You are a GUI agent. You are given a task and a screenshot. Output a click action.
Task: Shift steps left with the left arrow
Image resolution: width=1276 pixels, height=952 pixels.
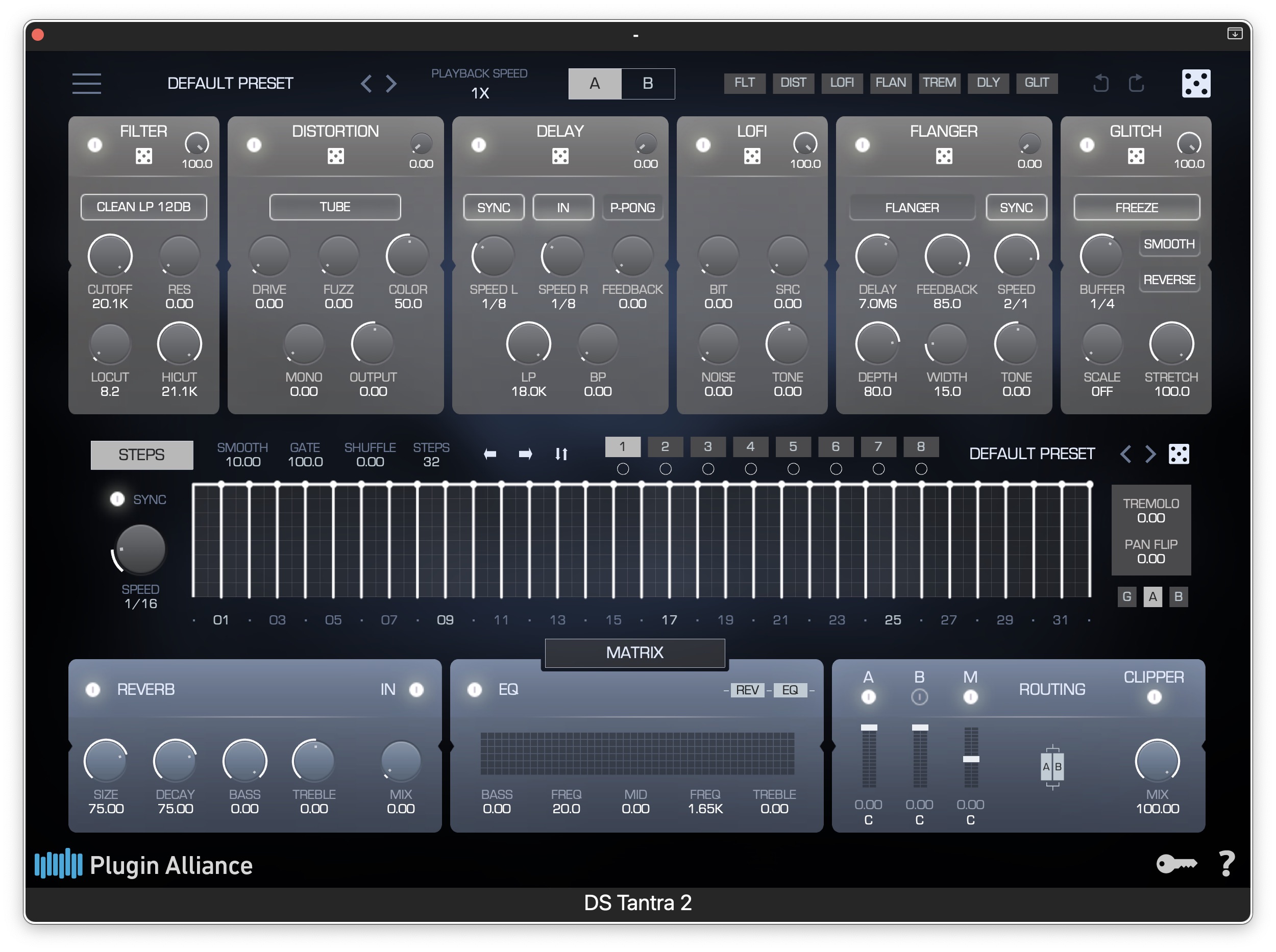point(489,454)
